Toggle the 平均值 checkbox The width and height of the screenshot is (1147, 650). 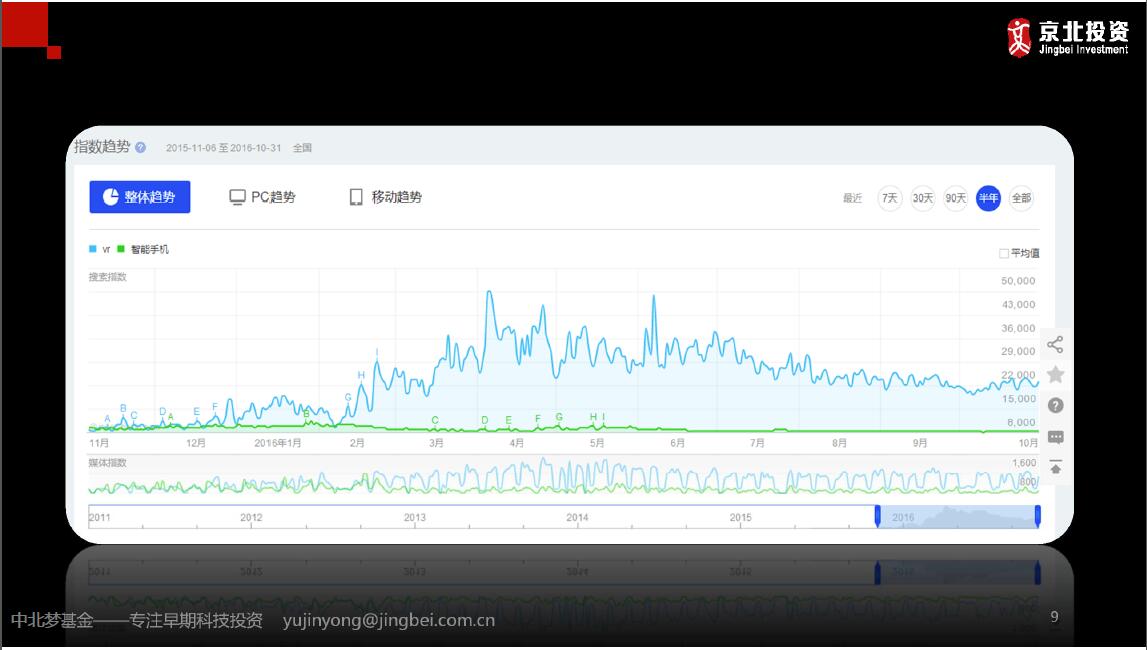coord(1004,254)
